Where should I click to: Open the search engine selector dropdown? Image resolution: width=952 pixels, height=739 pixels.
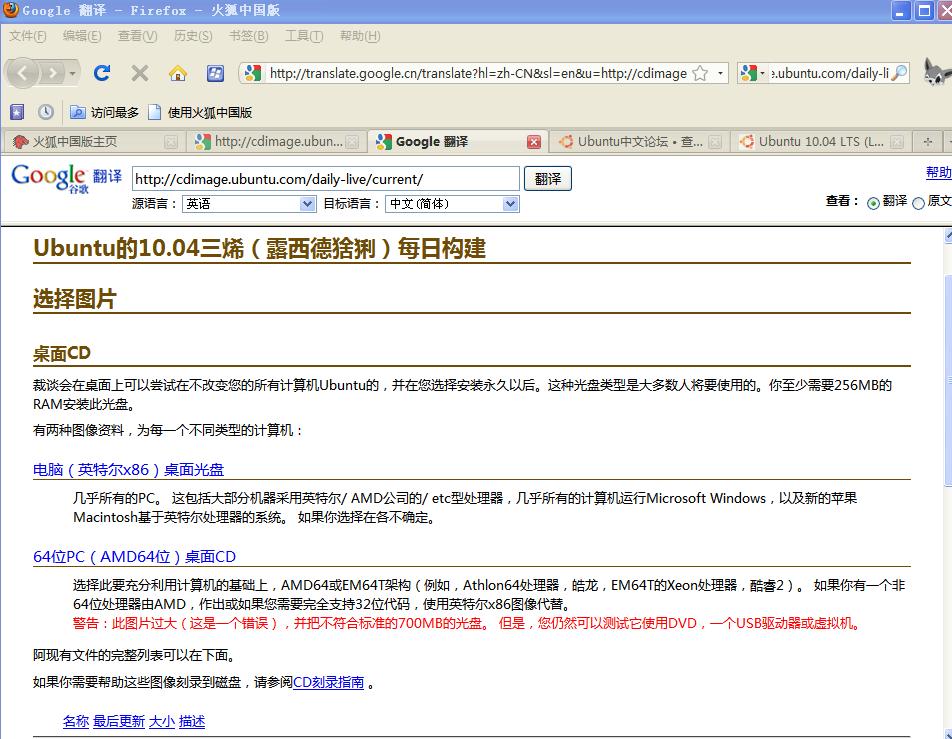click(753, 73)
